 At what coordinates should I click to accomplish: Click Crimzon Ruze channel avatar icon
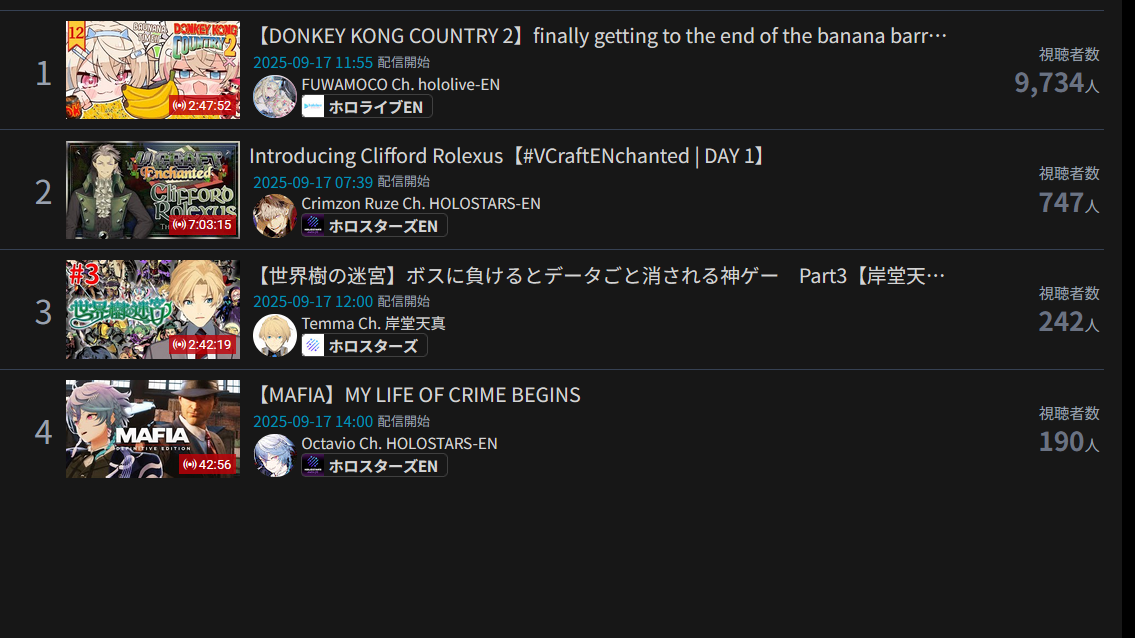[x=274, y=216]
